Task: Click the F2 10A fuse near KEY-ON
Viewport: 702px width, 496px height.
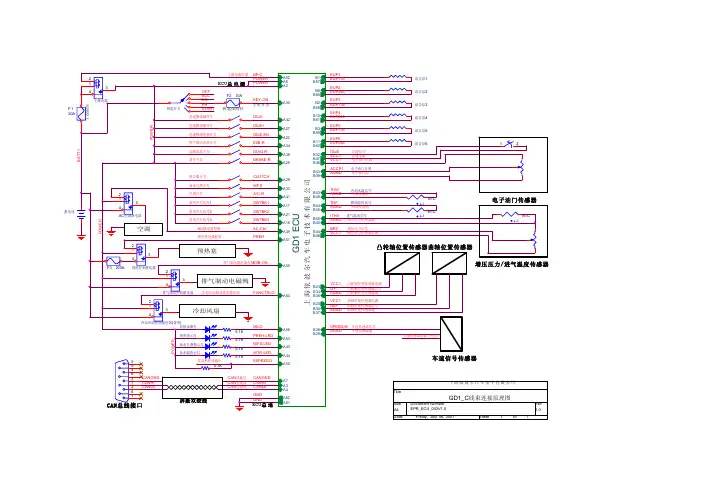Action: [232, 103]
